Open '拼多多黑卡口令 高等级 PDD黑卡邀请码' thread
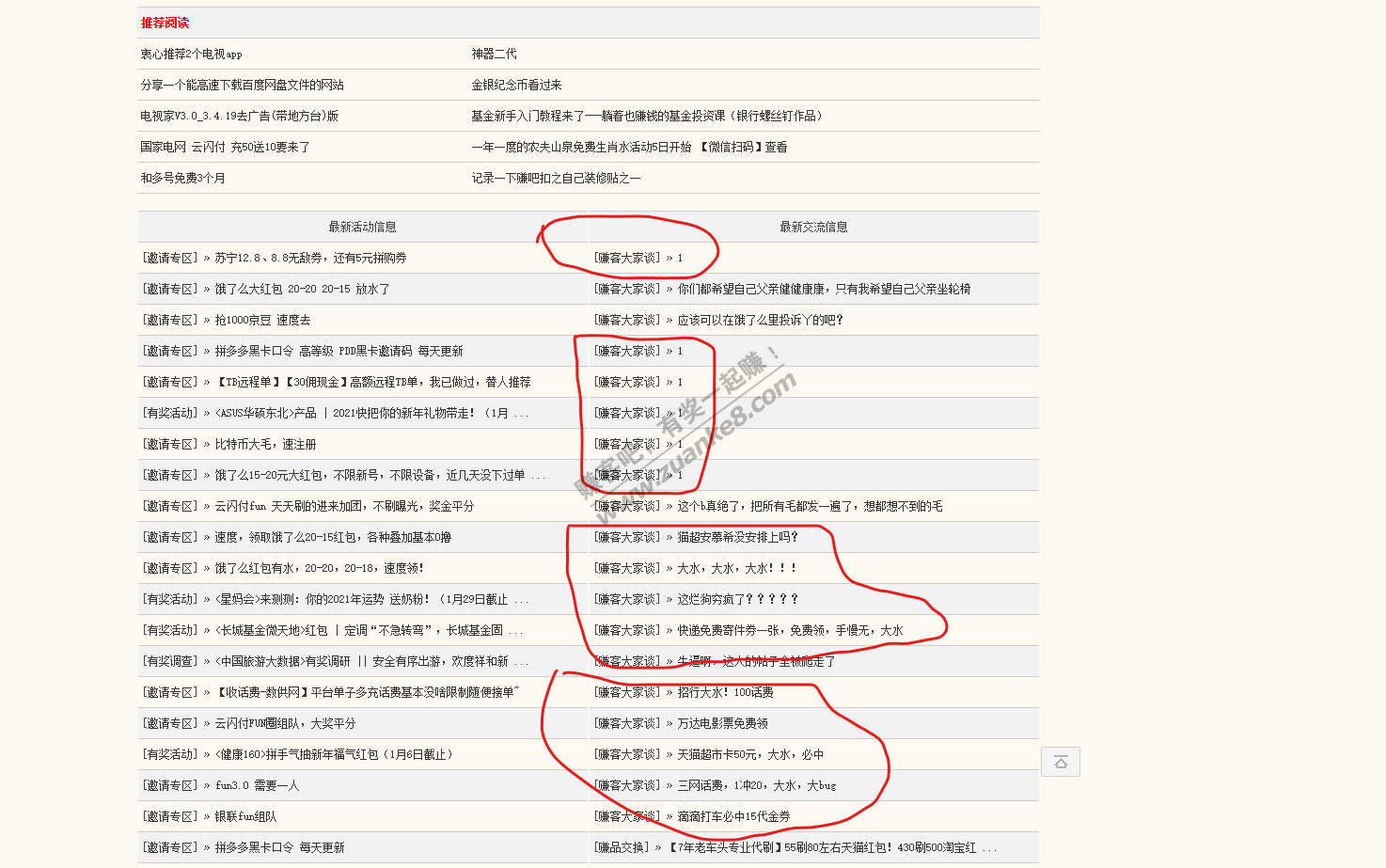The image size is (1386, 868). (x=339, y=351)
